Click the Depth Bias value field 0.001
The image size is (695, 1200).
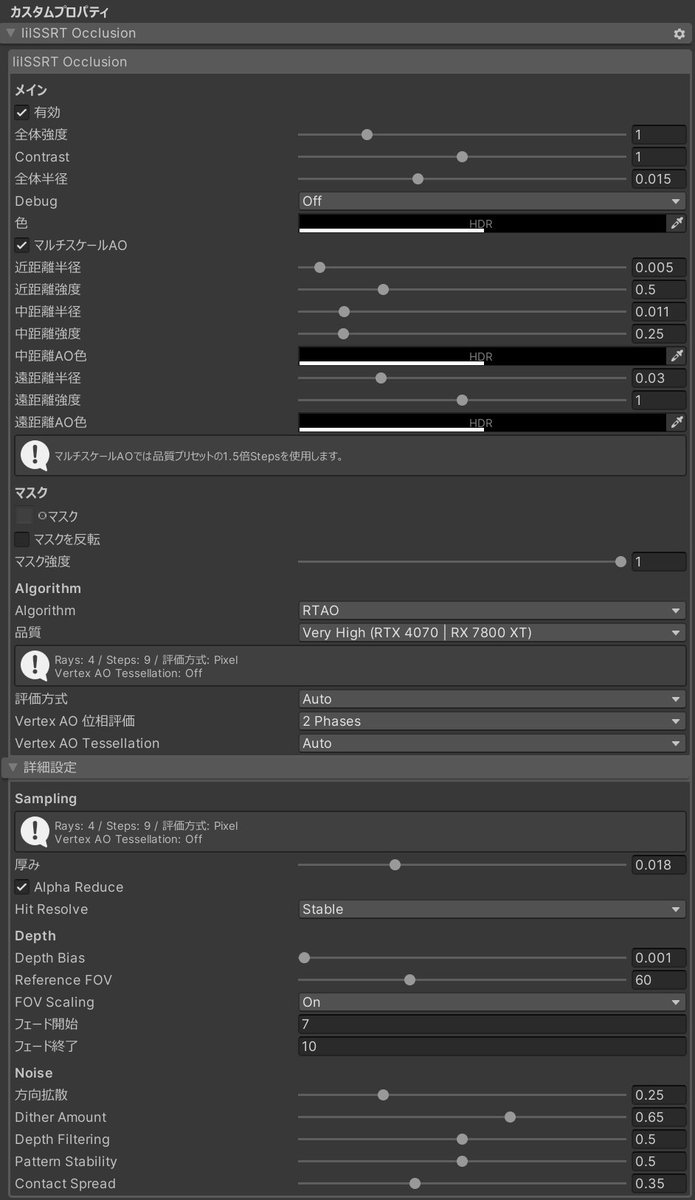pyautogui.click(x=659, y=958)
